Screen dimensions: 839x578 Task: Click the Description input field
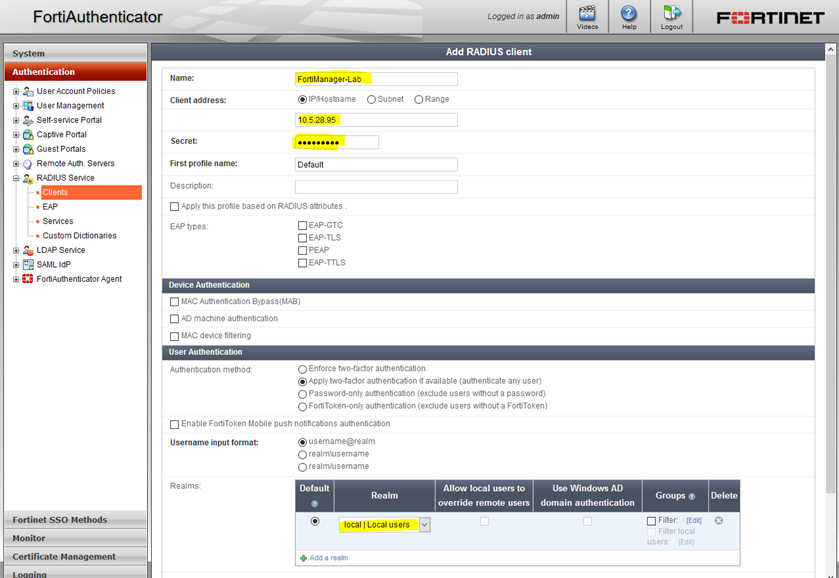coord(376,187)
